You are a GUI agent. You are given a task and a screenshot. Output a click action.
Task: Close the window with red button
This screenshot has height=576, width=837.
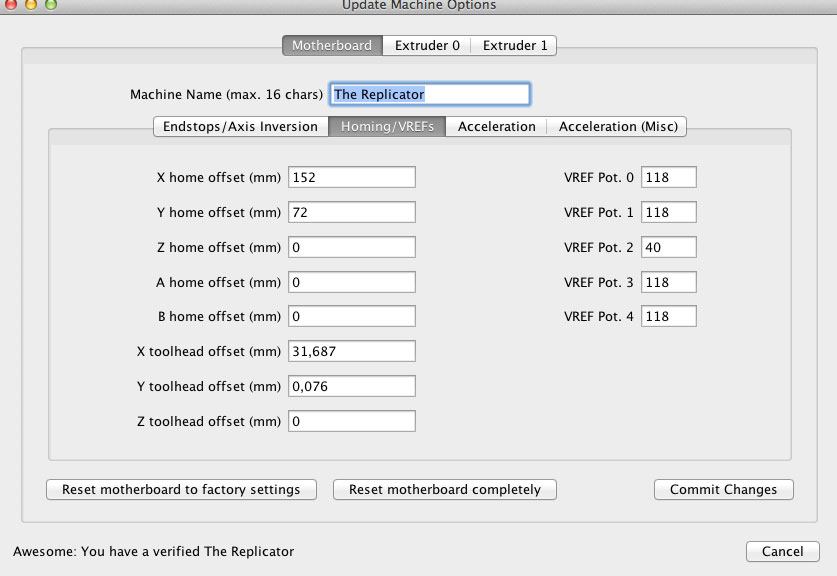10,4
